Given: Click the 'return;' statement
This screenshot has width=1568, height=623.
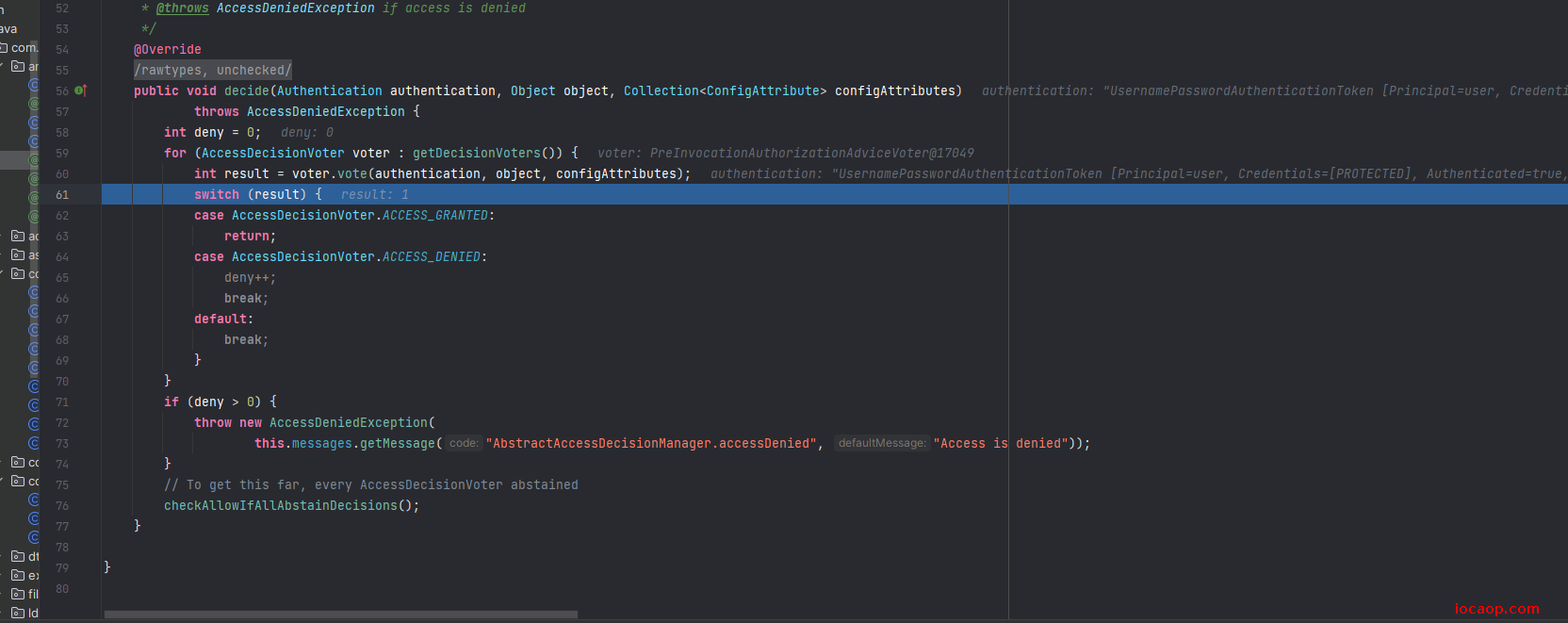Looking at the screenshot, I should tap(251, 236).
